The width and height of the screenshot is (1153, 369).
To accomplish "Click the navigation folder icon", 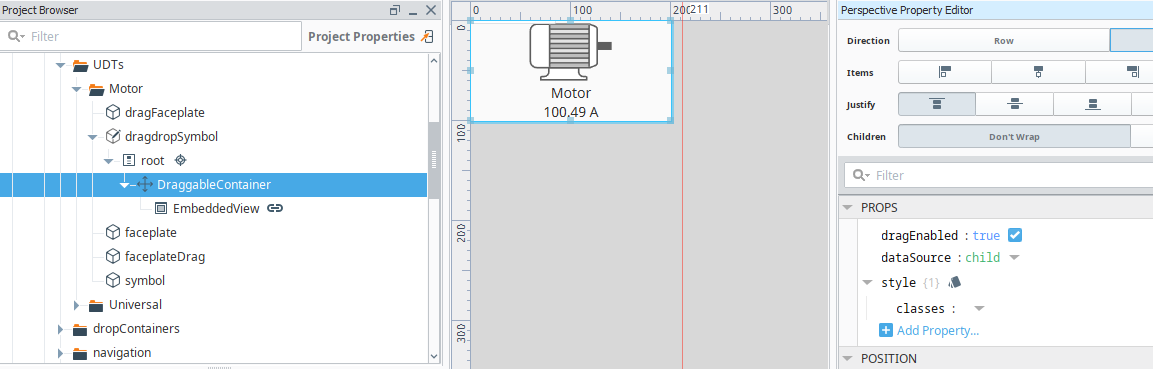I will tap(80, 353).
